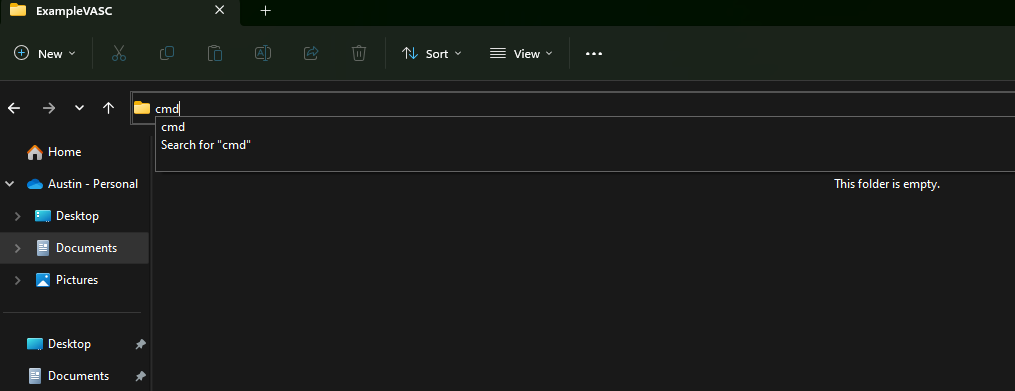Image resolution: width=1015 pixels, height=391 pixels.
Task: Open the New item dropdown
Action: [45, 54]
